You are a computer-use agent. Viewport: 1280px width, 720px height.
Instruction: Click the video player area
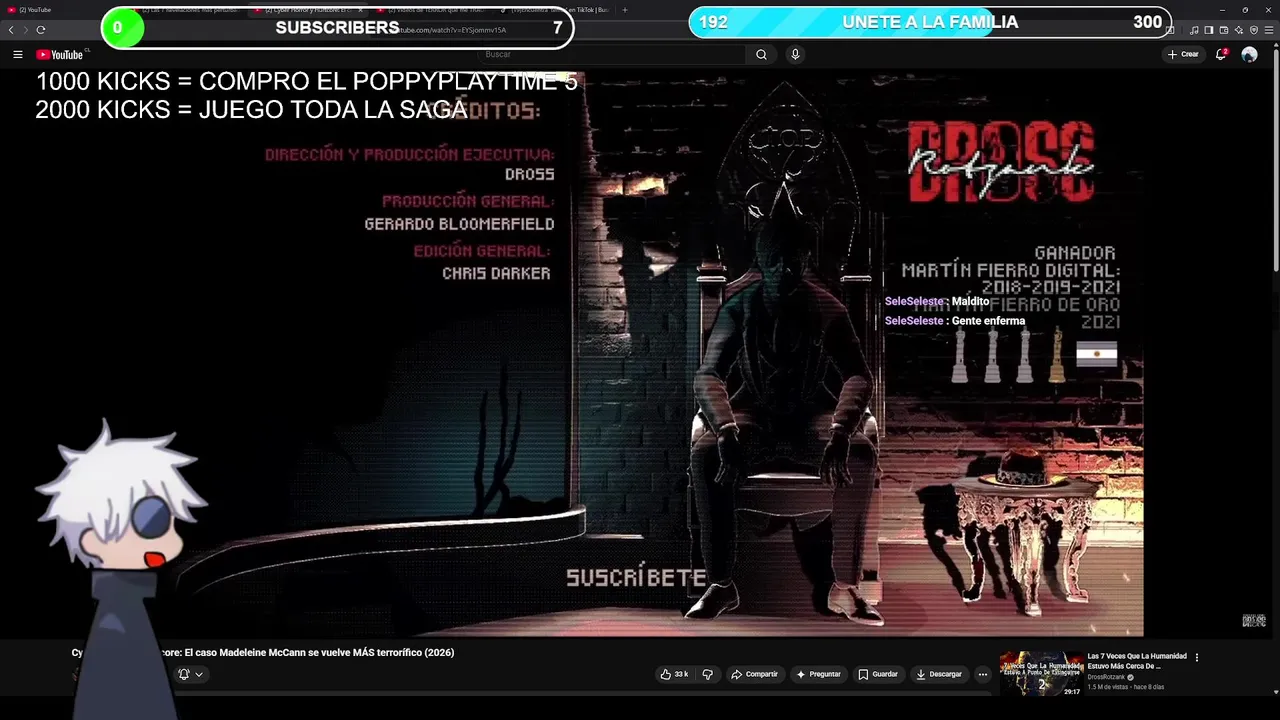(x=640, y=355)
